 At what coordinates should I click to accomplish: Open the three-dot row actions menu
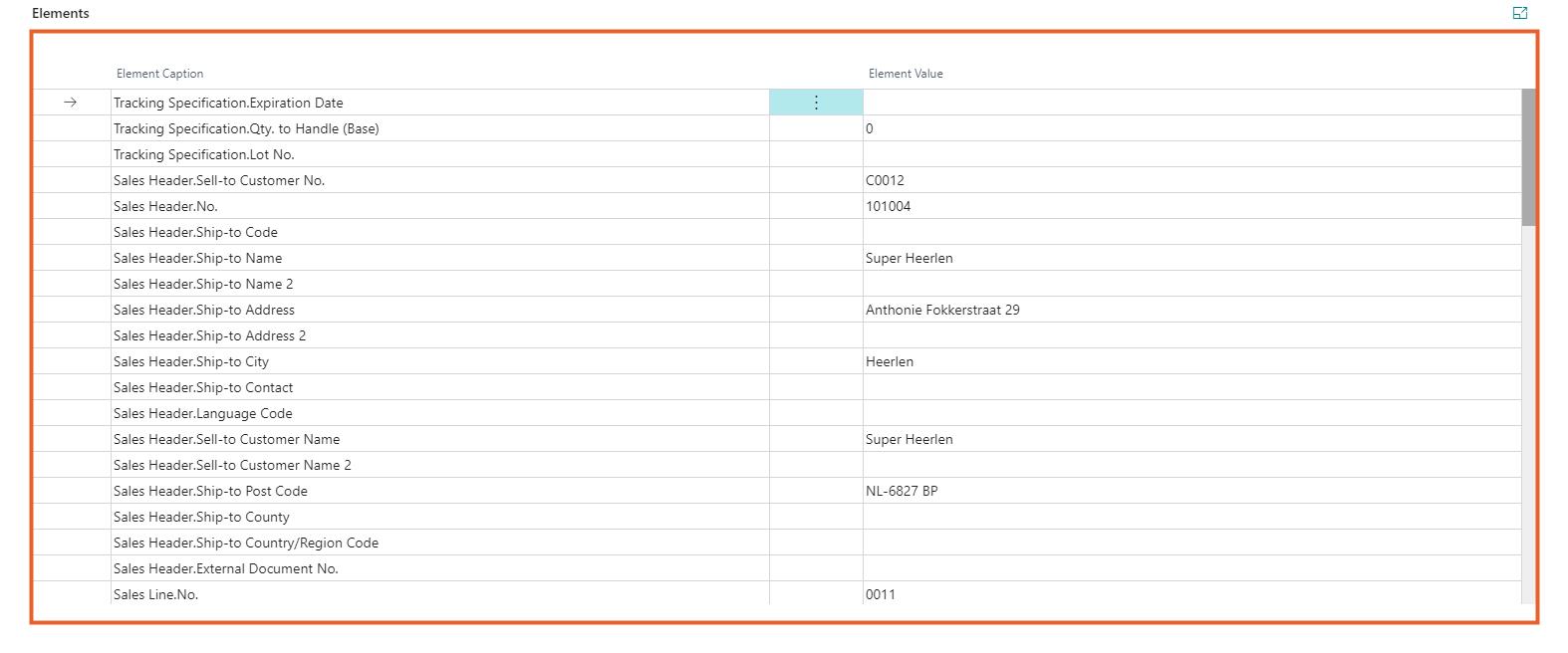pyautogui.click(x=816, y=103)
